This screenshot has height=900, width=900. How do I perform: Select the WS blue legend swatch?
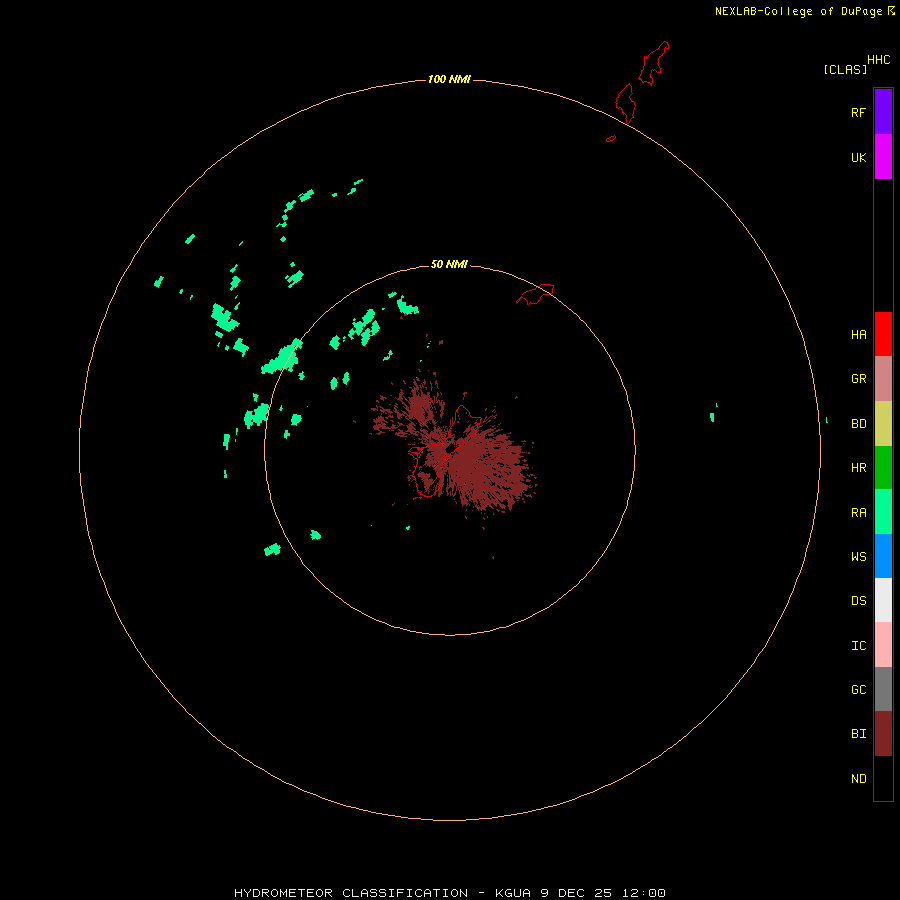tap(883, 556)
